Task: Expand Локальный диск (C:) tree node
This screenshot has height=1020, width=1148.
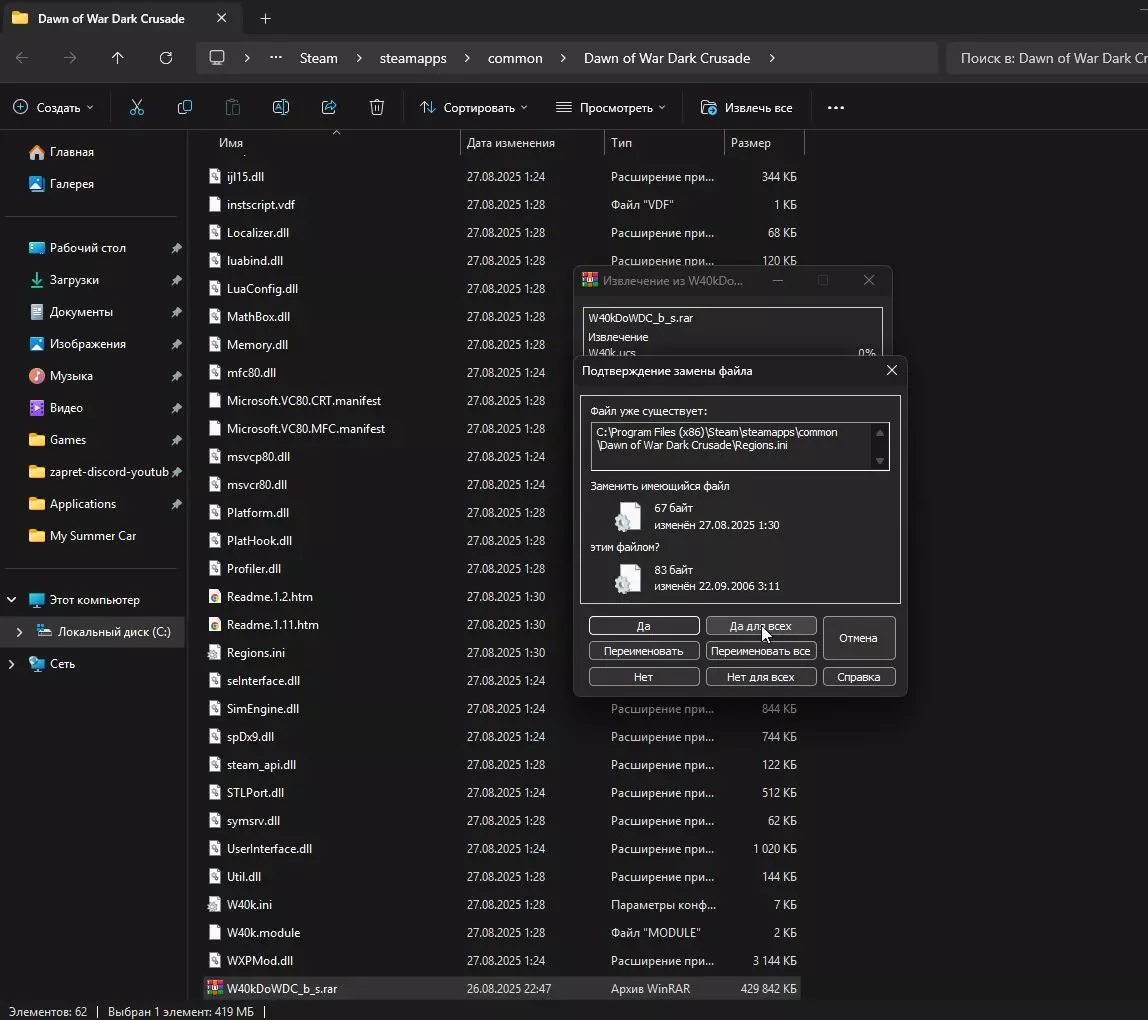Action: pyautogui.click(x=19, y=632)
